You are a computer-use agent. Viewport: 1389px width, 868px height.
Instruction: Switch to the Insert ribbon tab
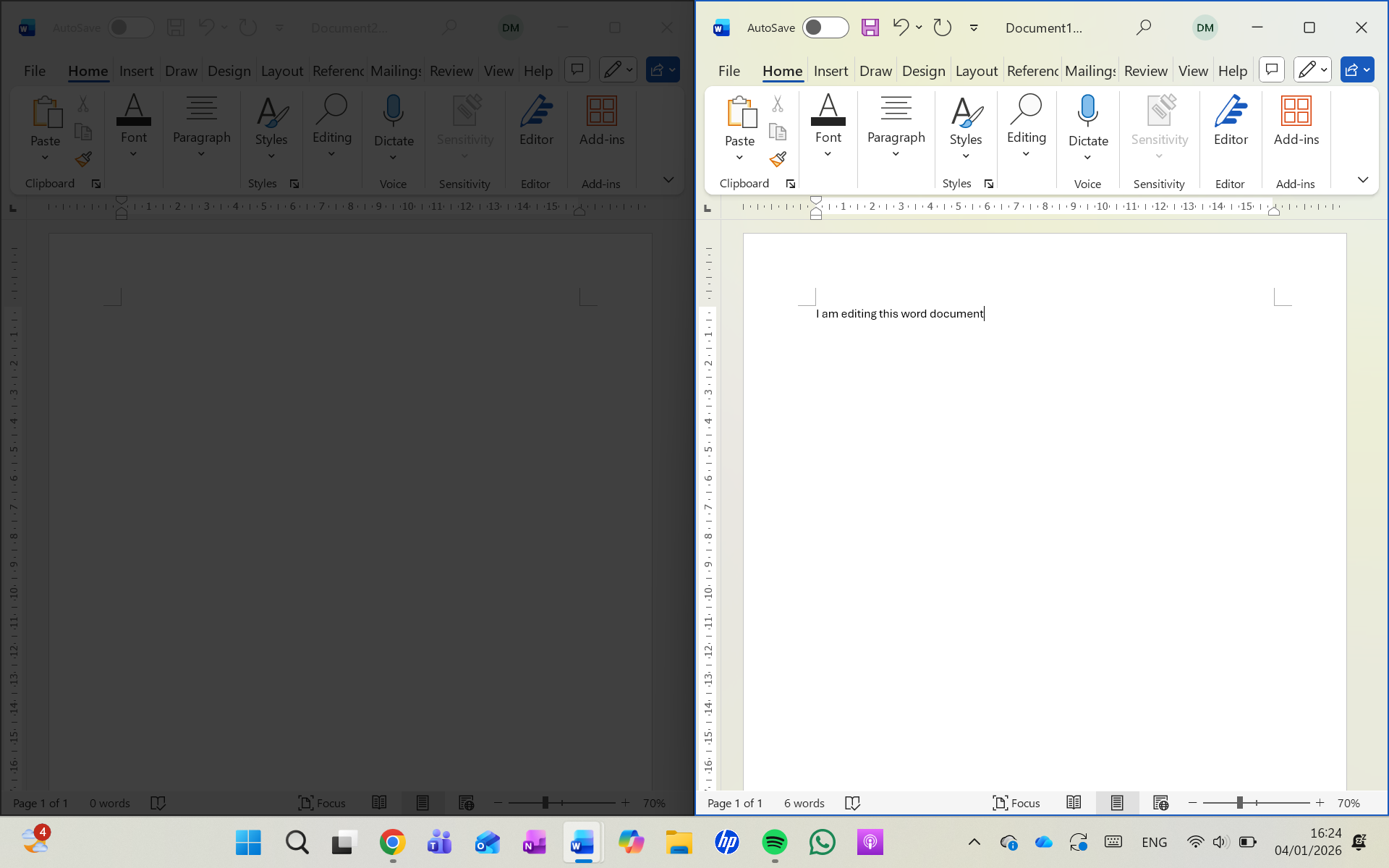pos(831,70)
